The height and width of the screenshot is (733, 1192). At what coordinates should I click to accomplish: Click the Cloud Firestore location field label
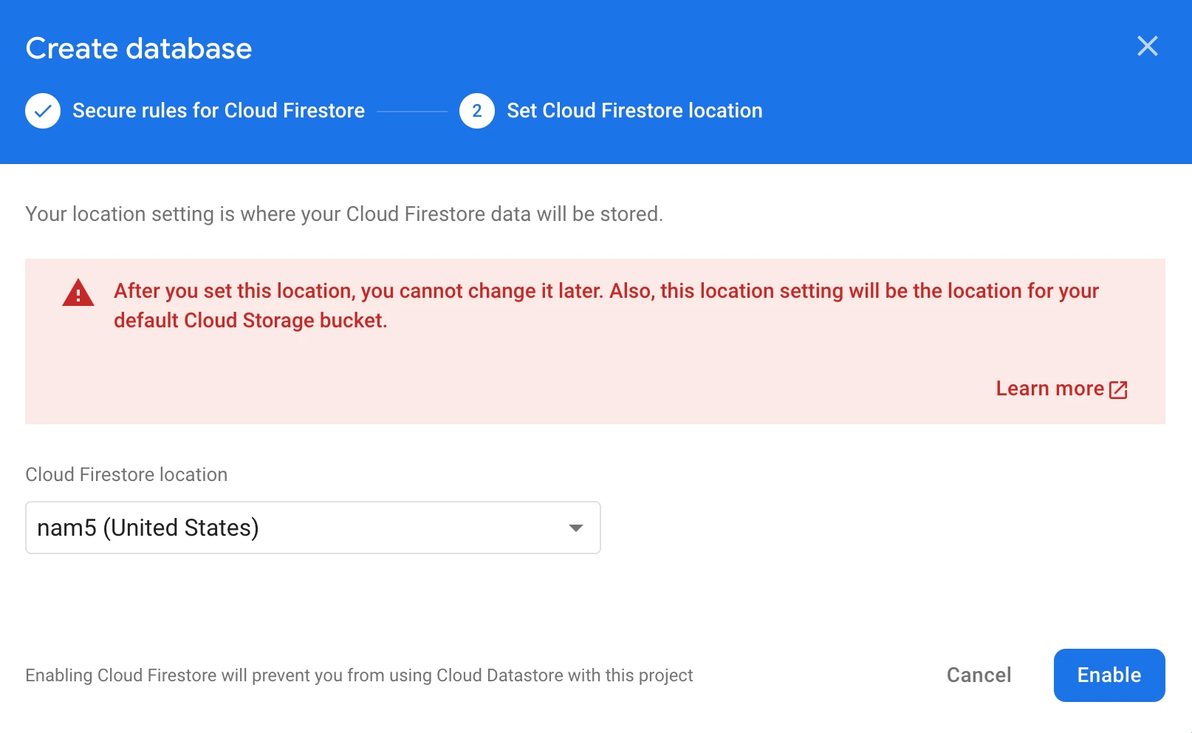click(126, 475)
